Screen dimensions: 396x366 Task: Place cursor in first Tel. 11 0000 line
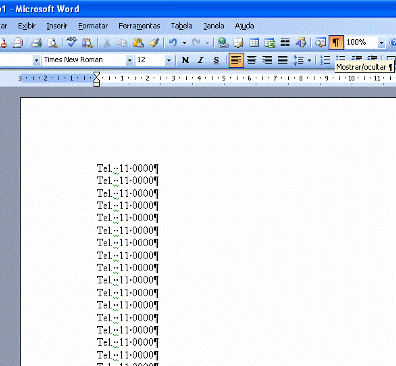pyautogui.click(x=128, y=168)
